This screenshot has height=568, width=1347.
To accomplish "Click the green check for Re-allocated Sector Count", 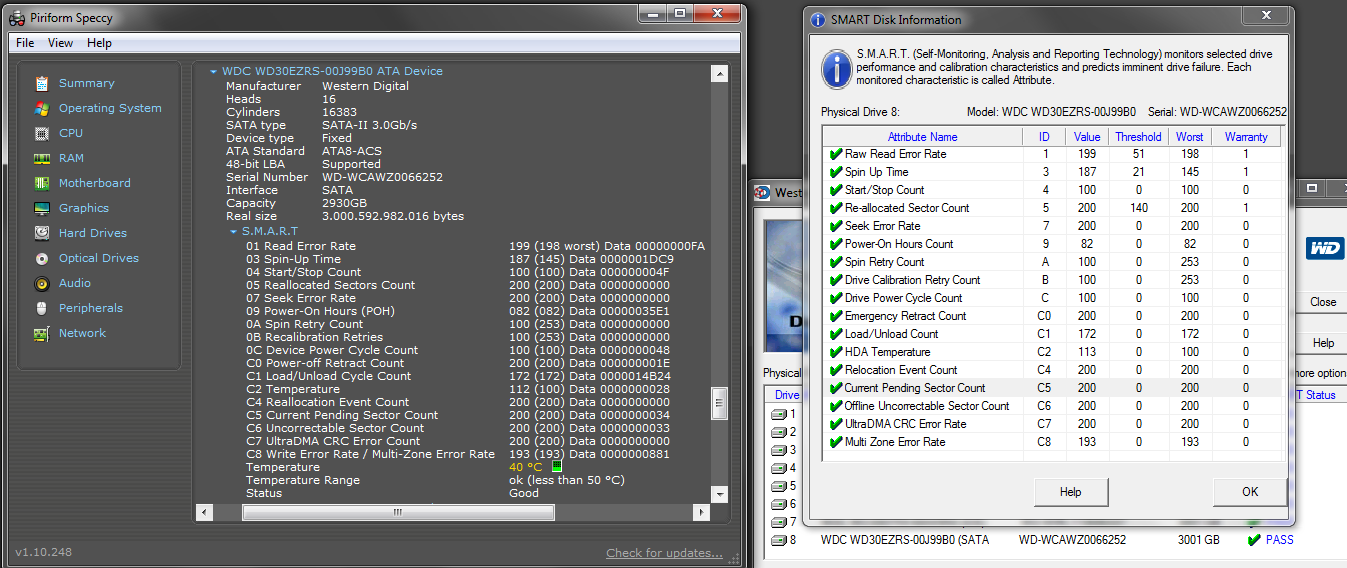I will [x=835, y=208].
